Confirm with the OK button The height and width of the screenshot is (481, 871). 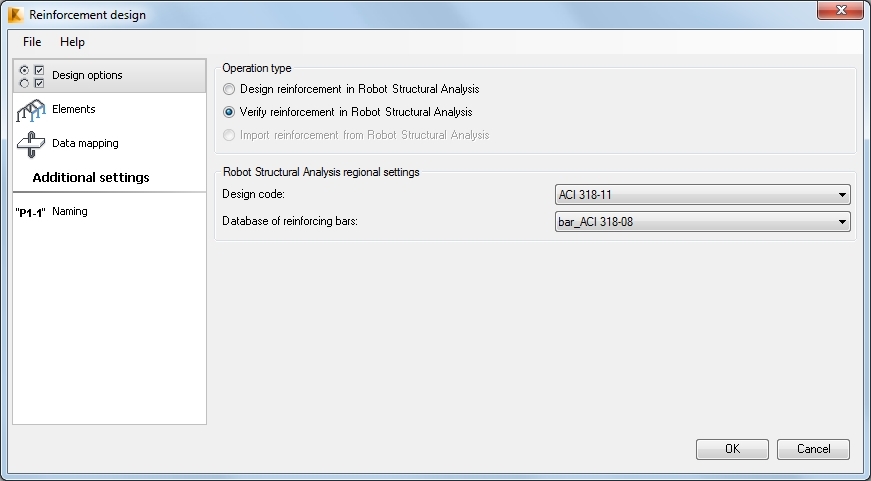pos(732,449)
